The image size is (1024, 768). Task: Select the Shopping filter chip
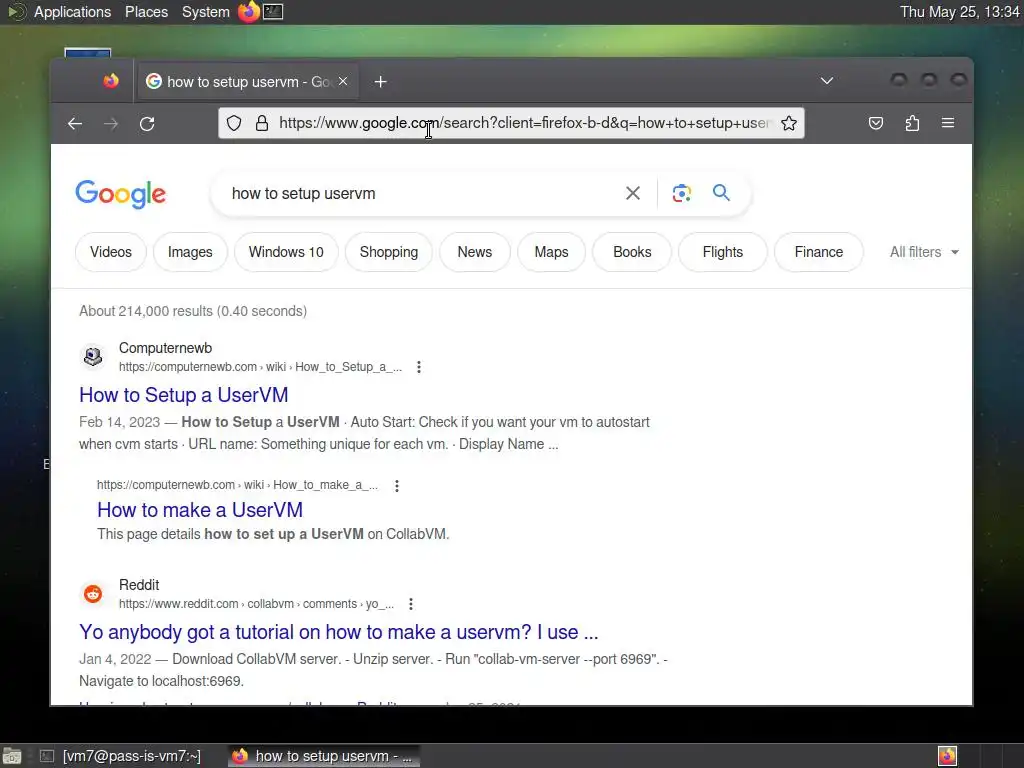click(389, 252)
